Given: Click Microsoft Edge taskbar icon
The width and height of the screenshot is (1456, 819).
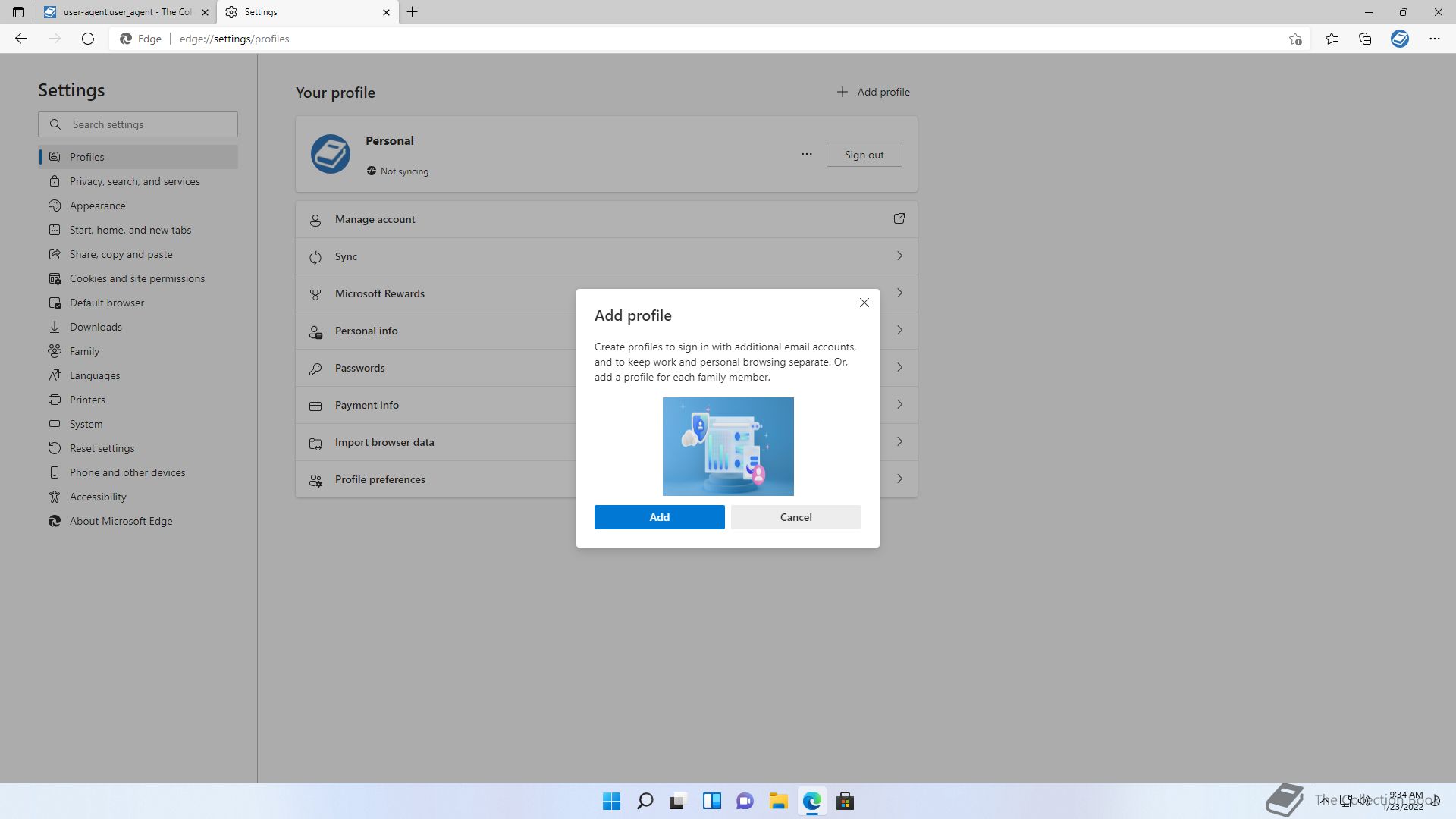Looking at the screenshot, I should pyautogui.click(x=811, y=801).
